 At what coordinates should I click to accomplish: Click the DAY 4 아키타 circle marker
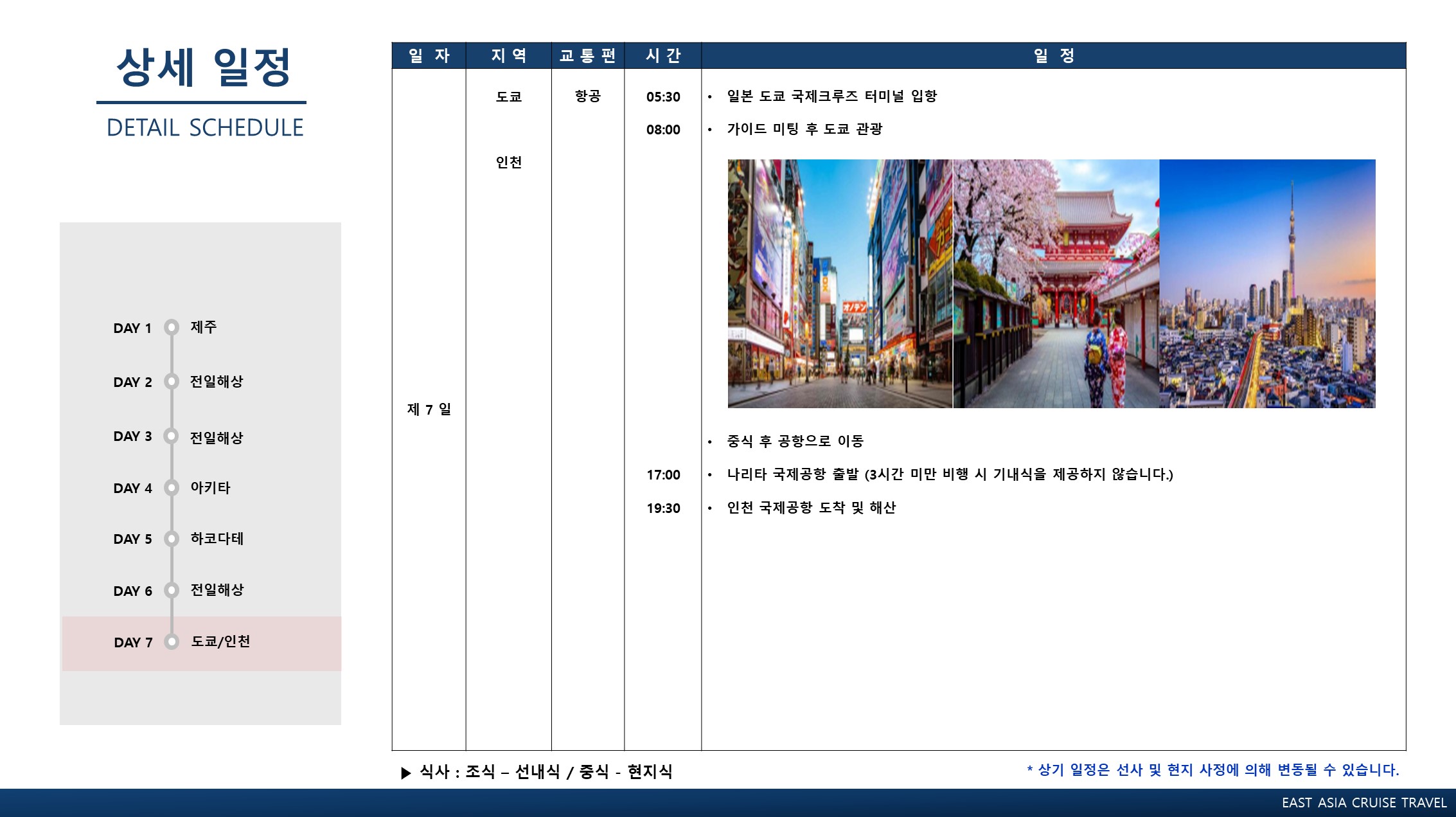pos(171,488)
